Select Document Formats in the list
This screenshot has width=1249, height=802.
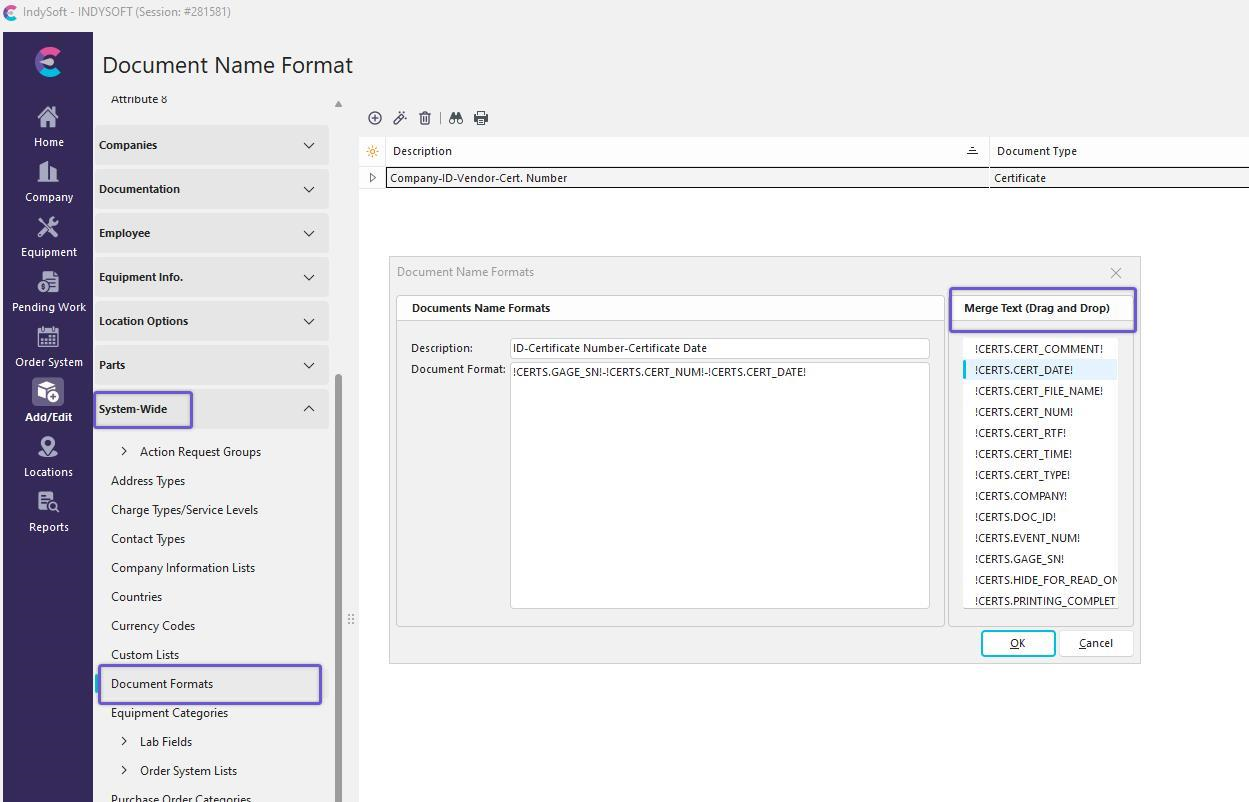point(162,684)
